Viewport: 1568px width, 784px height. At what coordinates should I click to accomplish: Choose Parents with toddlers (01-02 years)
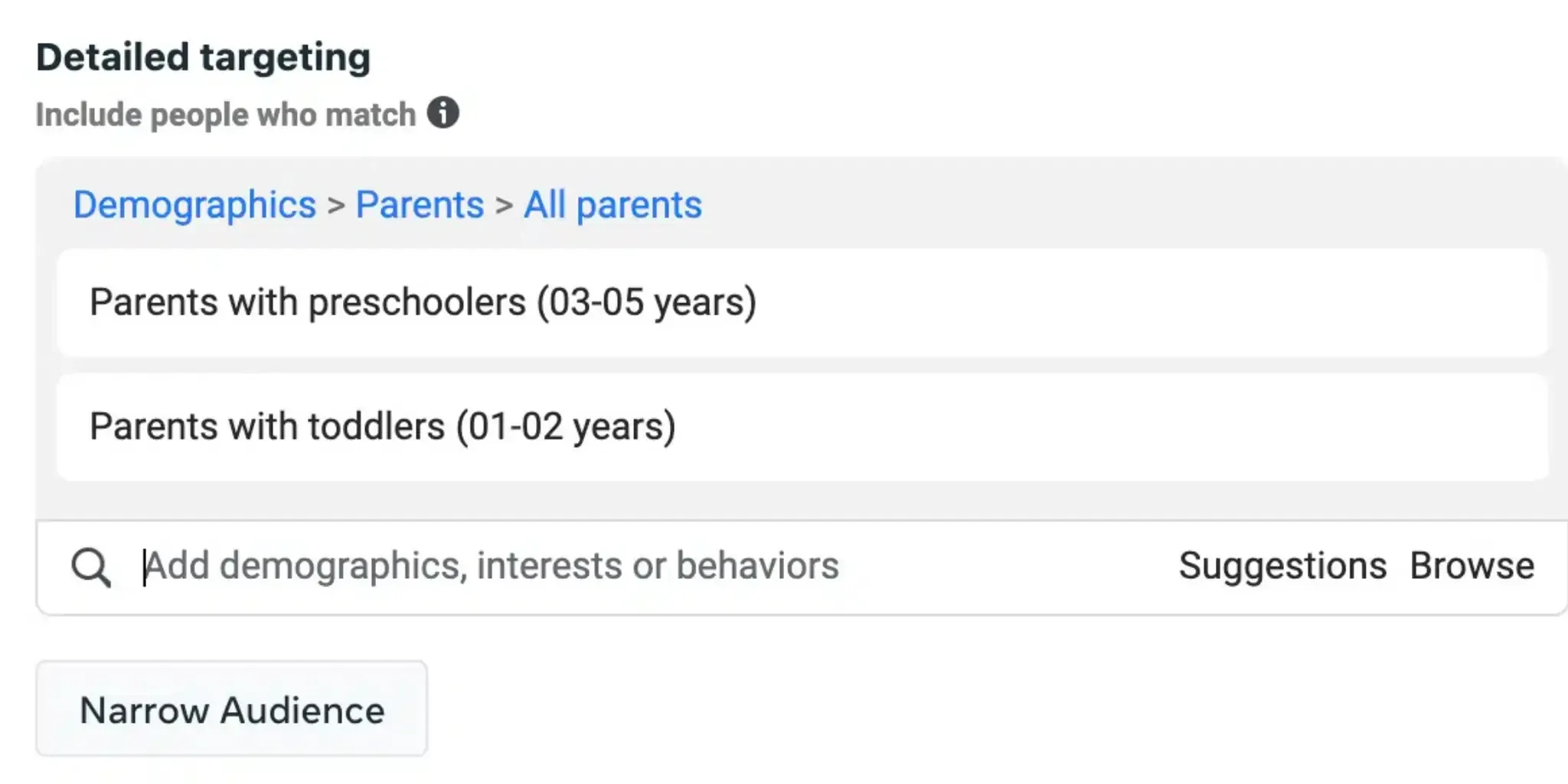pyautogui.click(x=382, y=426)
